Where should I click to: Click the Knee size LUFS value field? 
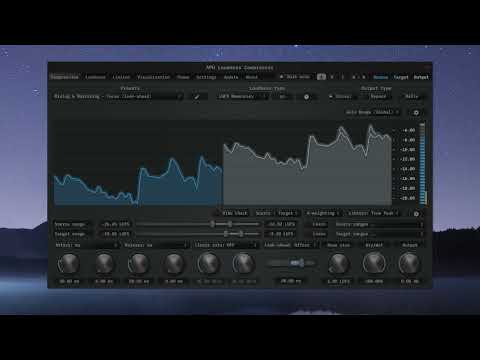click(339, 281)
